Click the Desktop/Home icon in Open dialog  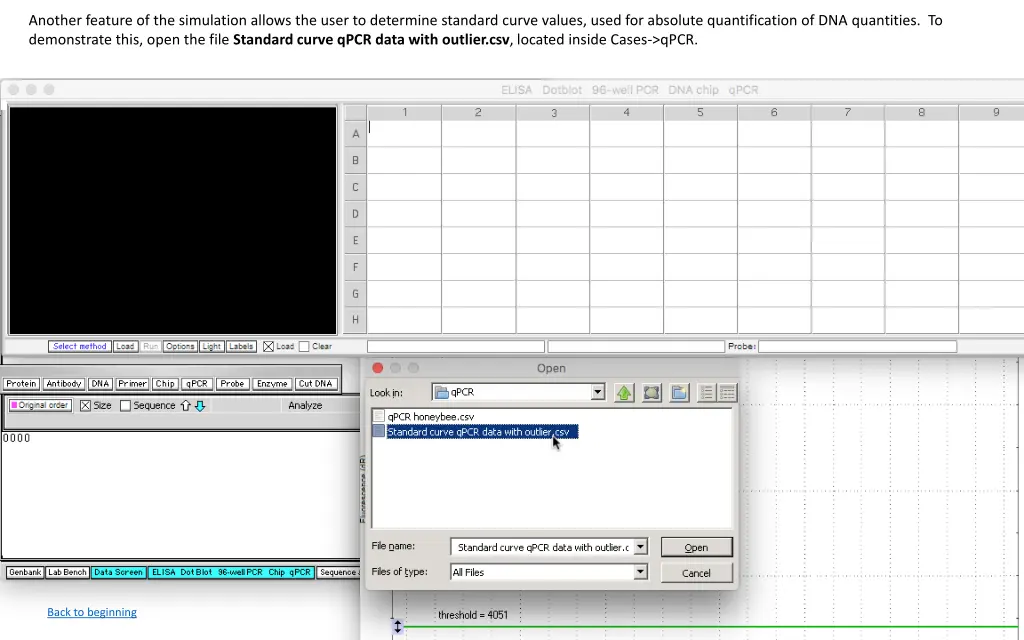(x=652, y=393)
